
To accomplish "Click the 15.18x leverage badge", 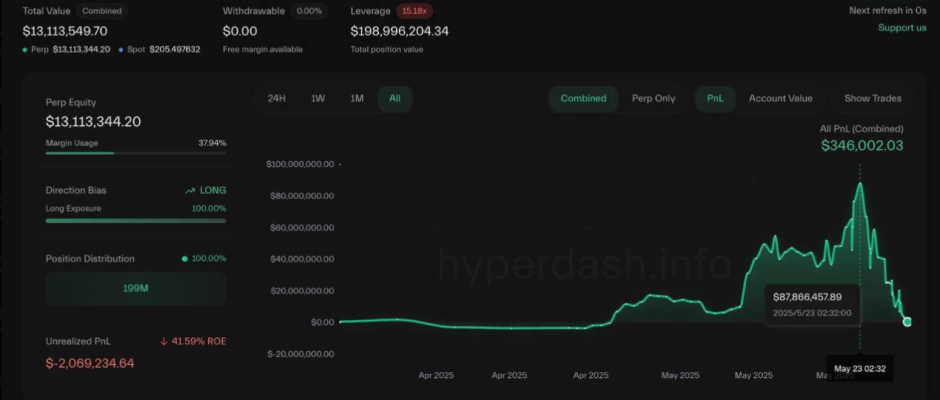I will point(414,11).
